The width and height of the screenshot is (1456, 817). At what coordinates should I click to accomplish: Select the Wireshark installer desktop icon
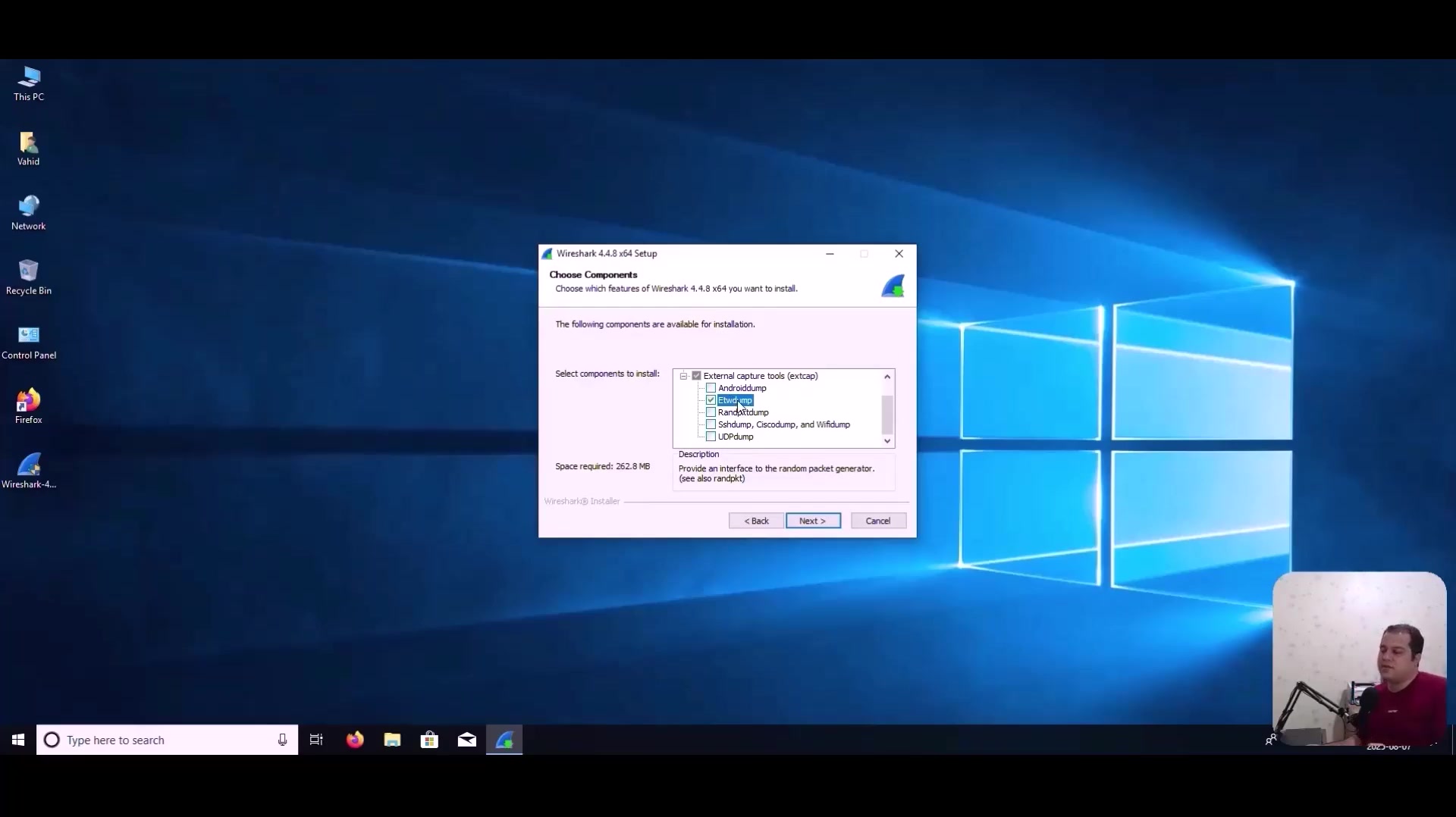29,471
